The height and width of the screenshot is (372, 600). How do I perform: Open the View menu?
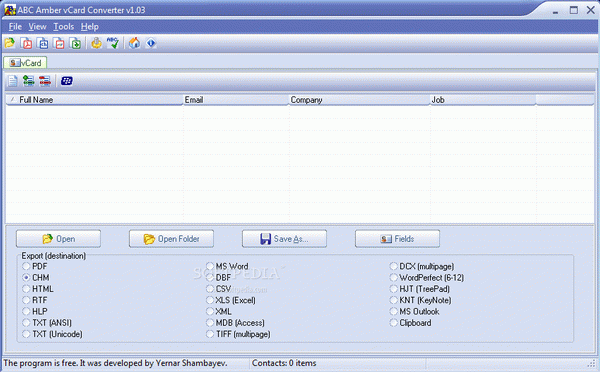(x=37, y=26)
